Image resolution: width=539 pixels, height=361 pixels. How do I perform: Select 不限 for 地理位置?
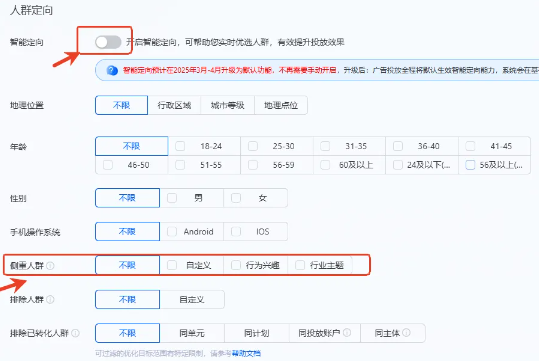click(121, 105)
